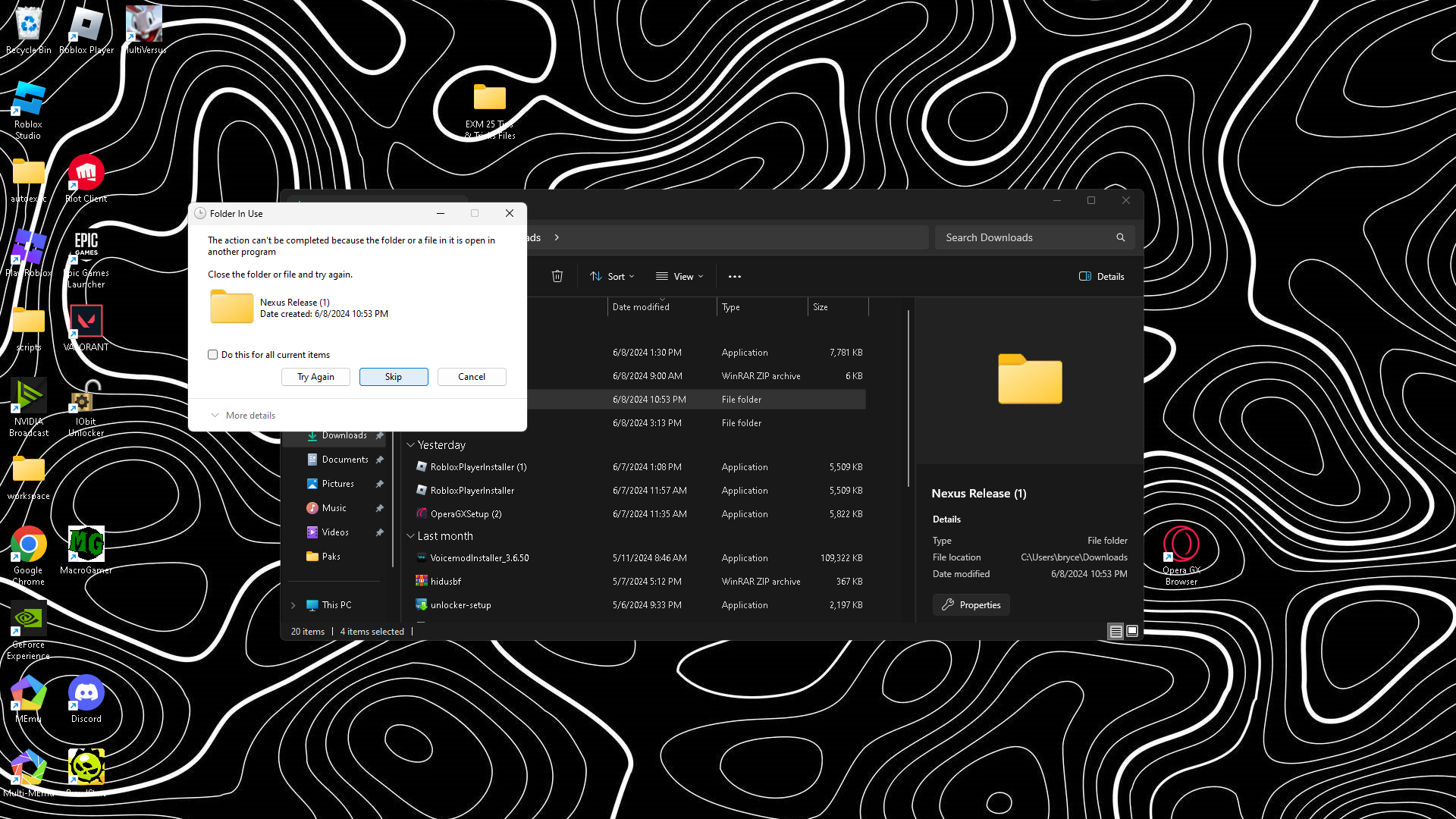The height and width of the screenshot is (819, 1456).
Task: Open the View options dropdown
Action: coord(679,276)
